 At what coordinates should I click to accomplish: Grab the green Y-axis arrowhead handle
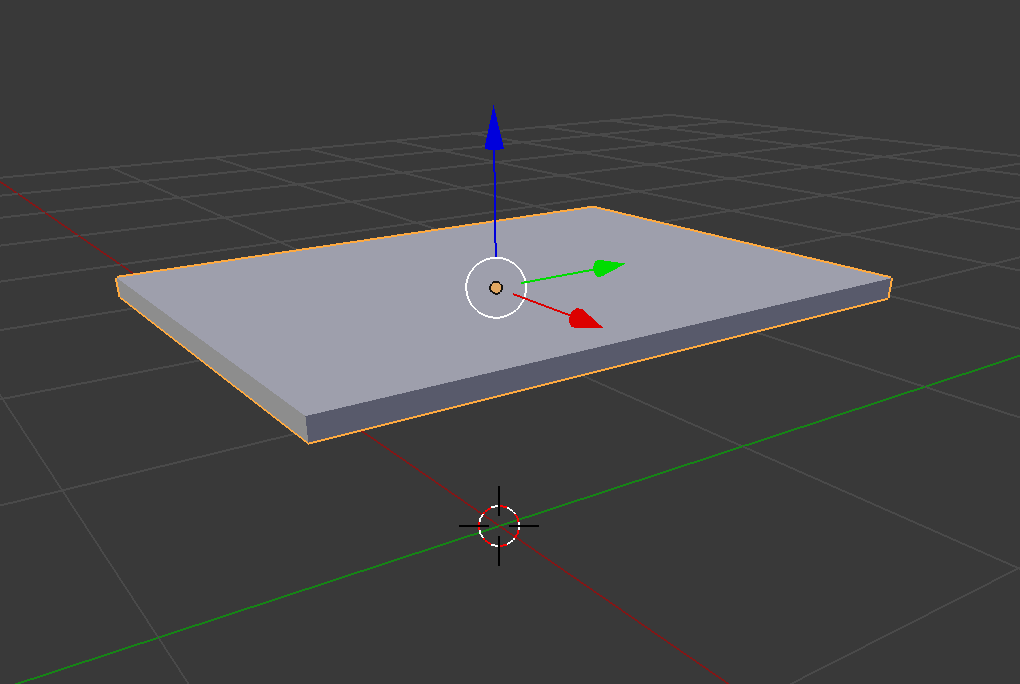pos(607,267)
